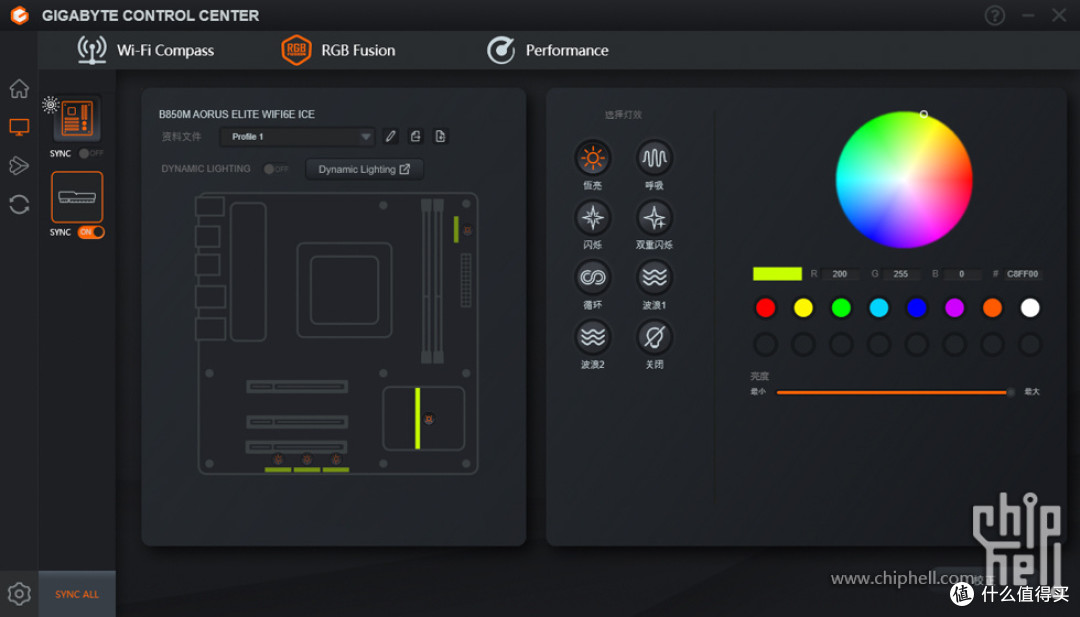Pick the purple preset color
1080x617 pixels.
pos(955,308)
